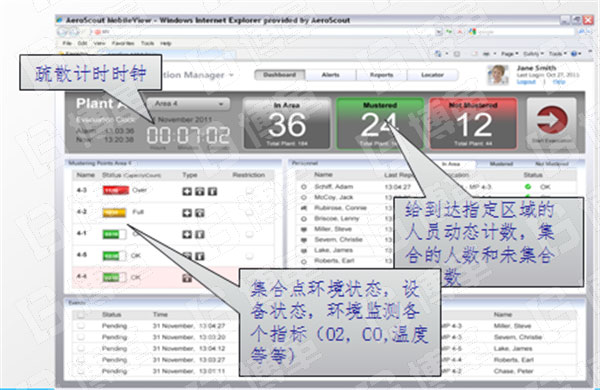Open the browser Page dropdown menu
600x390 pixels.
point(509,54)
